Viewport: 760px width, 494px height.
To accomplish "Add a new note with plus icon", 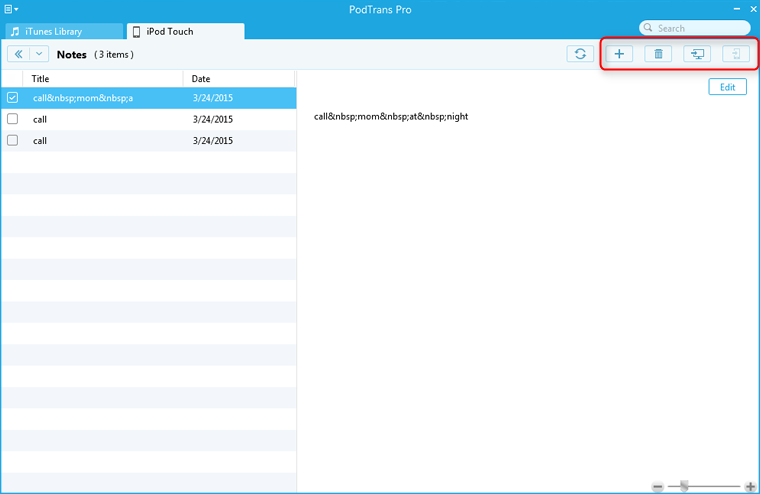I will (x=619, y=54).
